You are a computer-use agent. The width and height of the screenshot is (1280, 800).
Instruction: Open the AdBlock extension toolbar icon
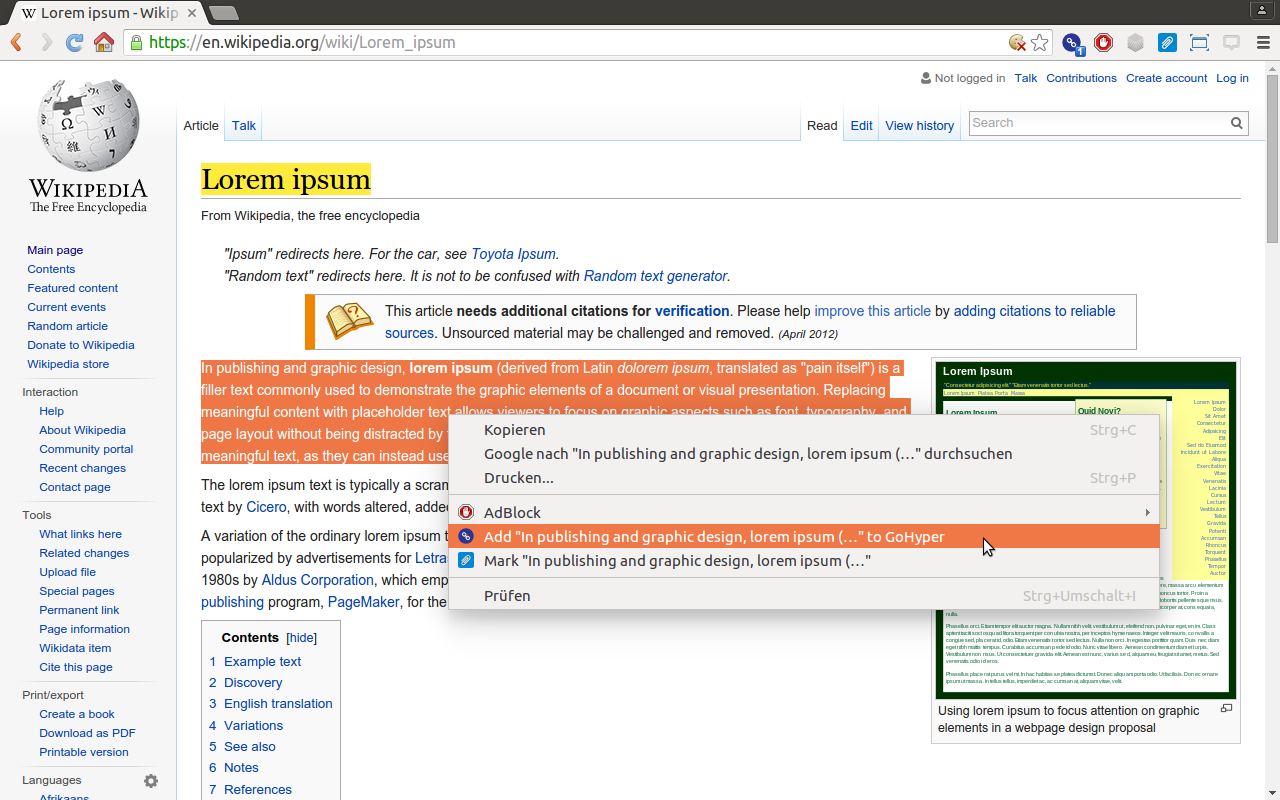1103,42
